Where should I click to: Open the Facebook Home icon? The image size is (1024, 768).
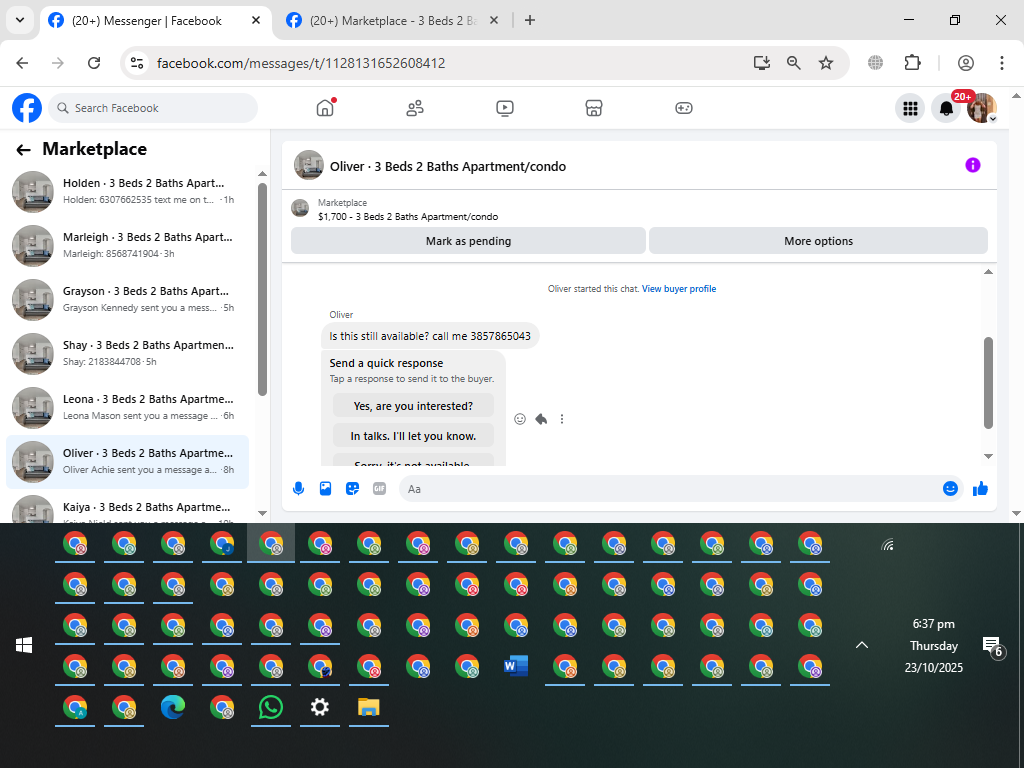(x=325, y=108)
